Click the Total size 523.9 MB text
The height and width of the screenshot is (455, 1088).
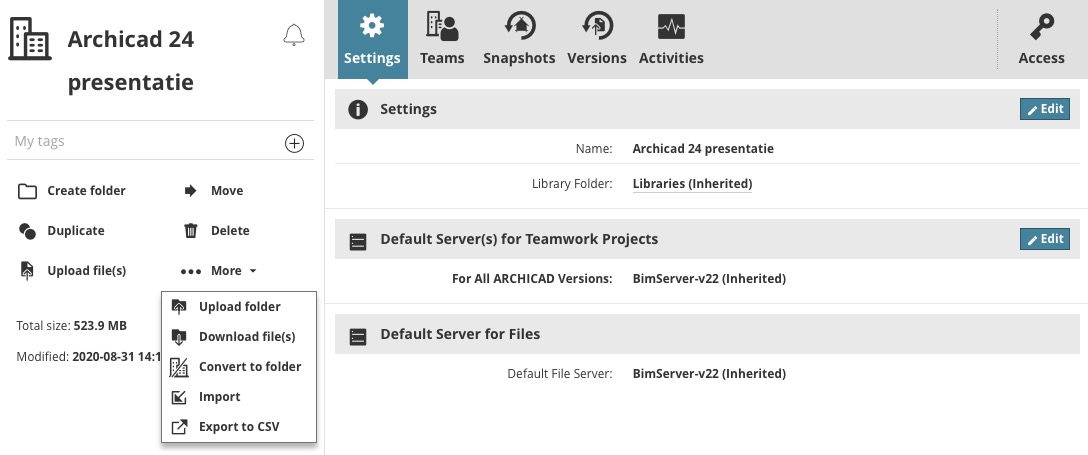71,326
